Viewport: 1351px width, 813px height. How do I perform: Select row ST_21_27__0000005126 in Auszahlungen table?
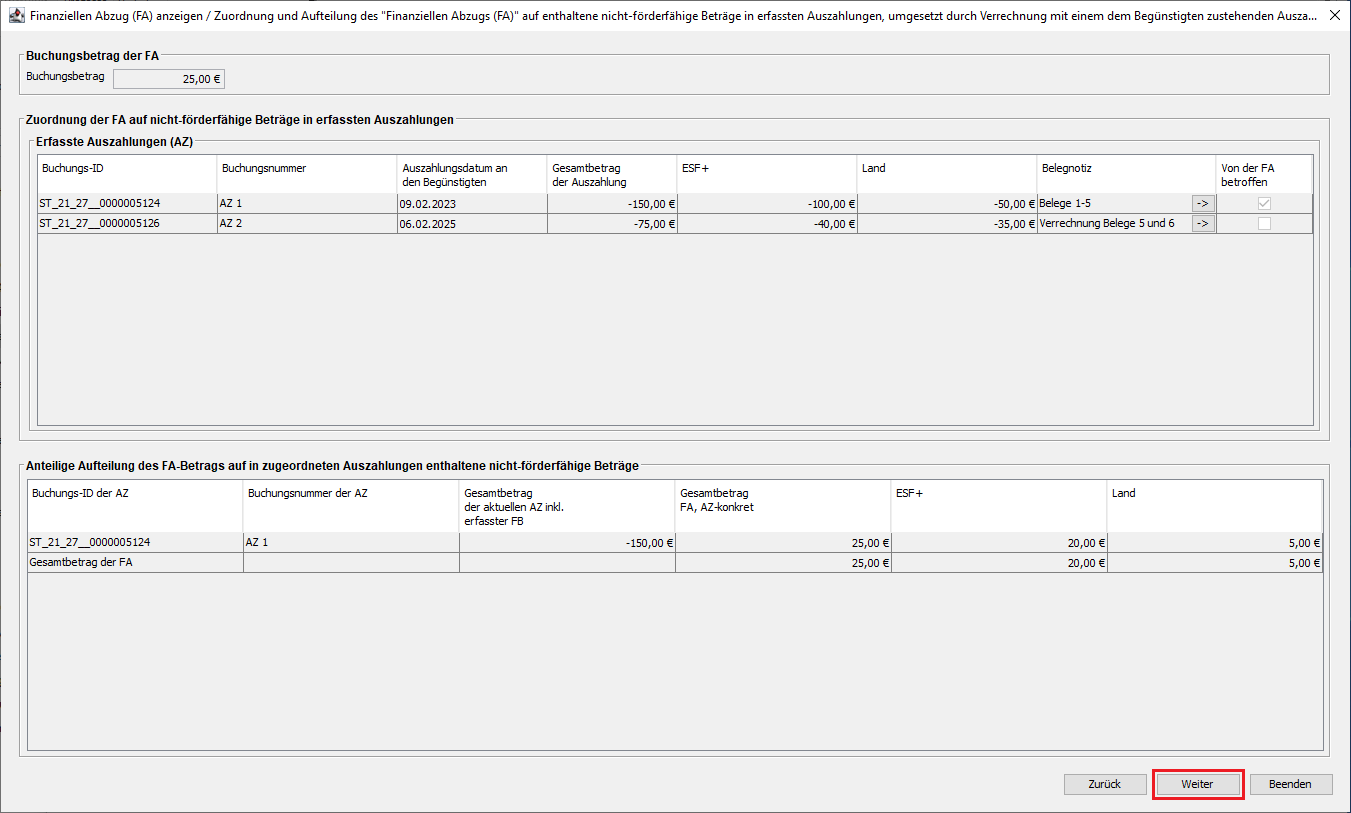coord(126,224)
